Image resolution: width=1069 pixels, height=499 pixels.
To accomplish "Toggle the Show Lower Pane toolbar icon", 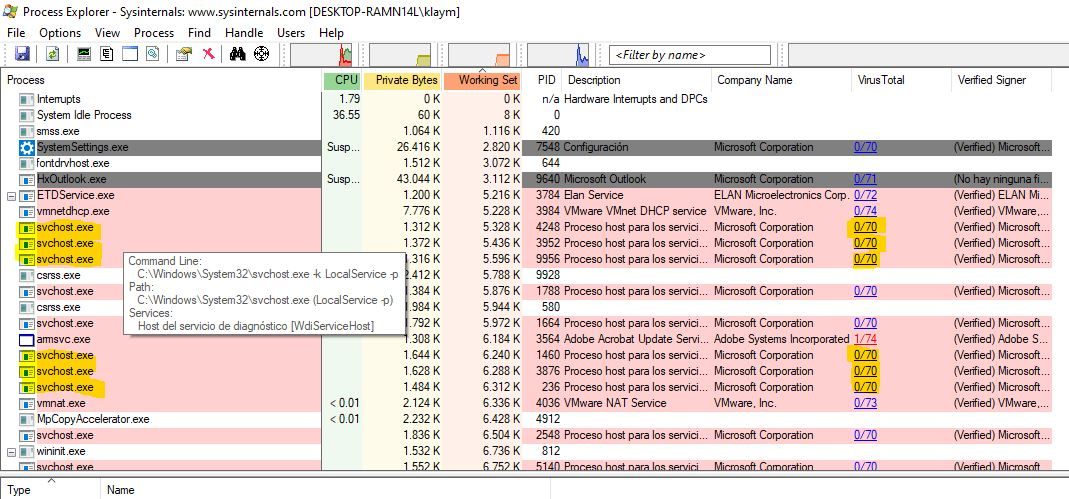I will pyautogui.click(x=130, y=55).
